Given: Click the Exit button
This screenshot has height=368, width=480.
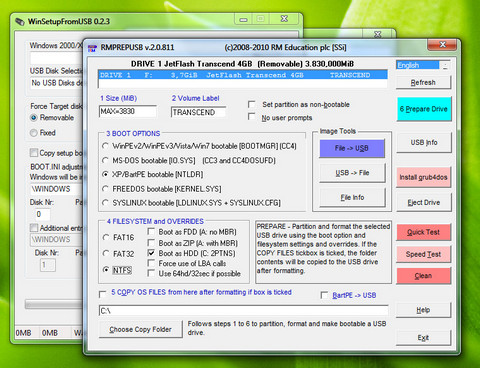Looking at the screenshot, I should coord(423,338).
